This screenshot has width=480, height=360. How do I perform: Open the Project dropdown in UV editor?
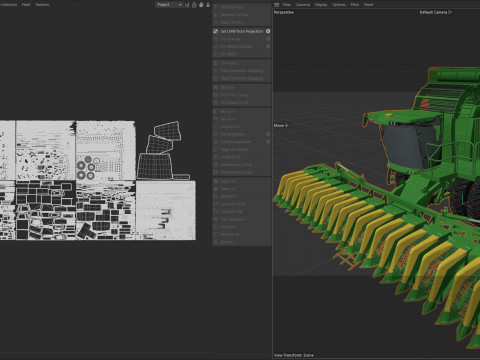[x=169, y=5]
